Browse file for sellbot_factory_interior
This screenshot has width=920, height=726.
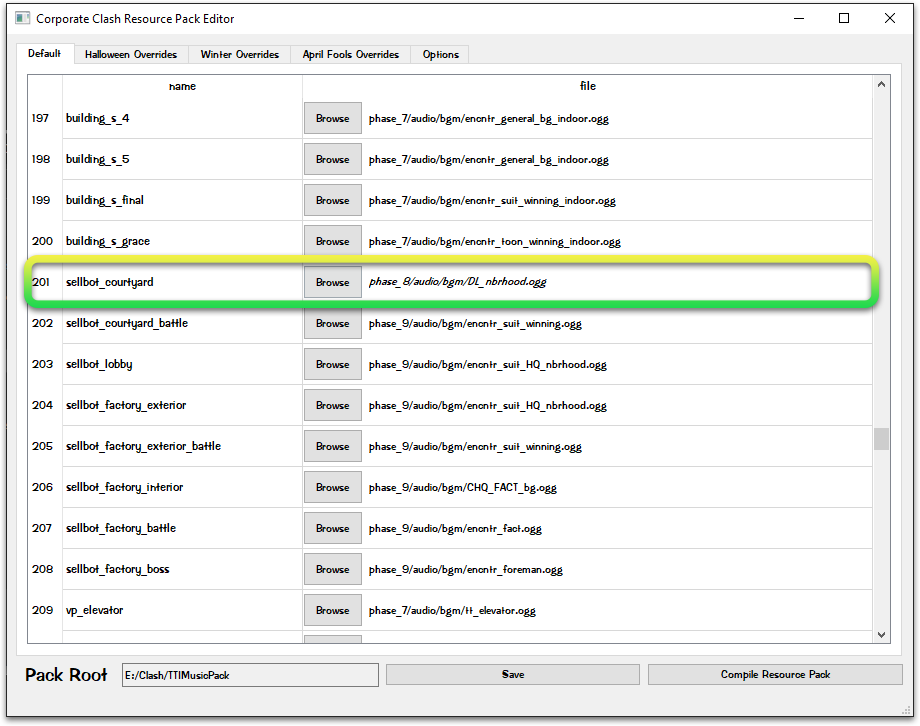(x=333, y=487)
